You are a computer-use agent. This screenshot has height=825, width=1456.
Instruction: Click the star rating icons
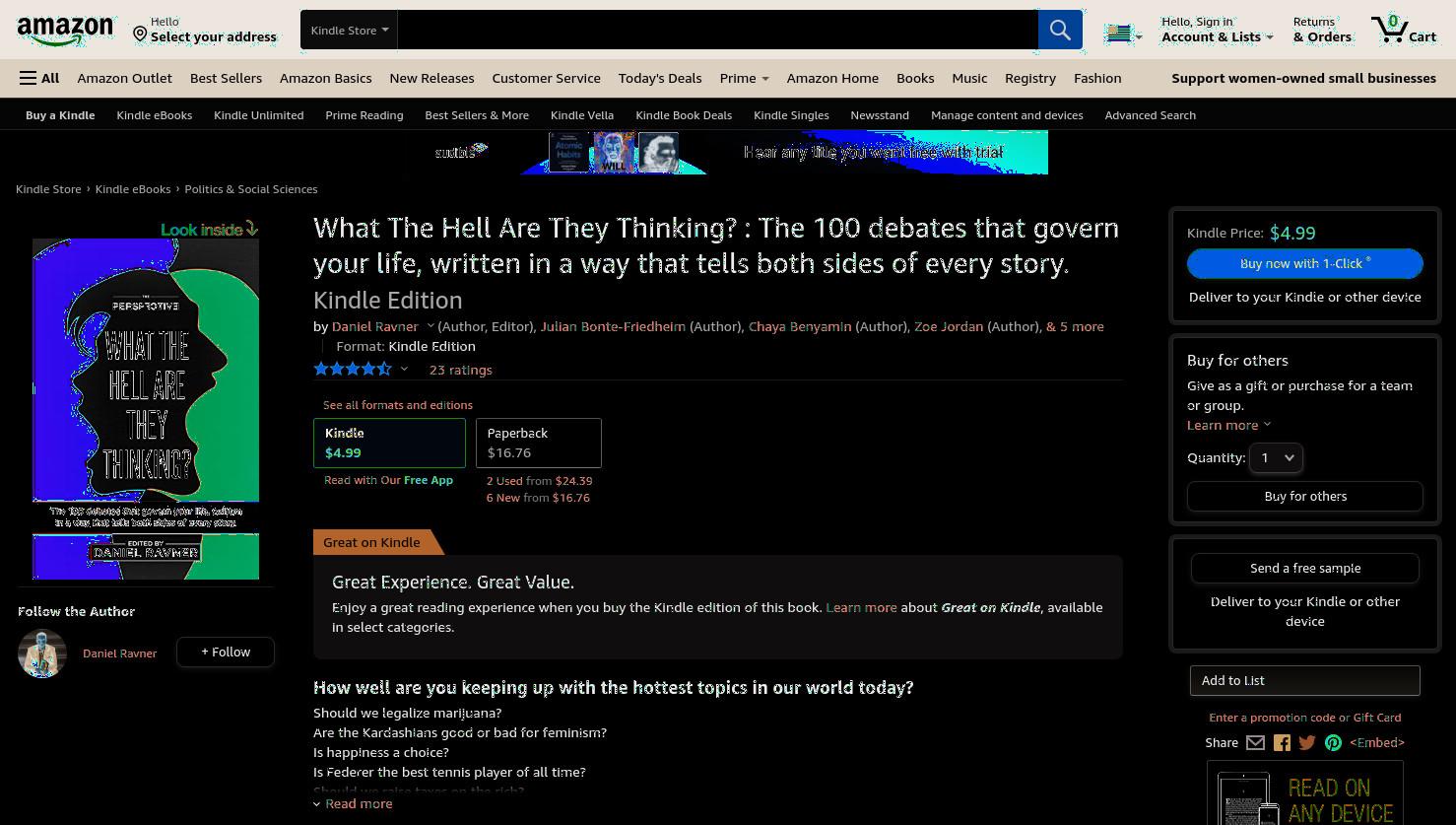click(x=353, y=370)
